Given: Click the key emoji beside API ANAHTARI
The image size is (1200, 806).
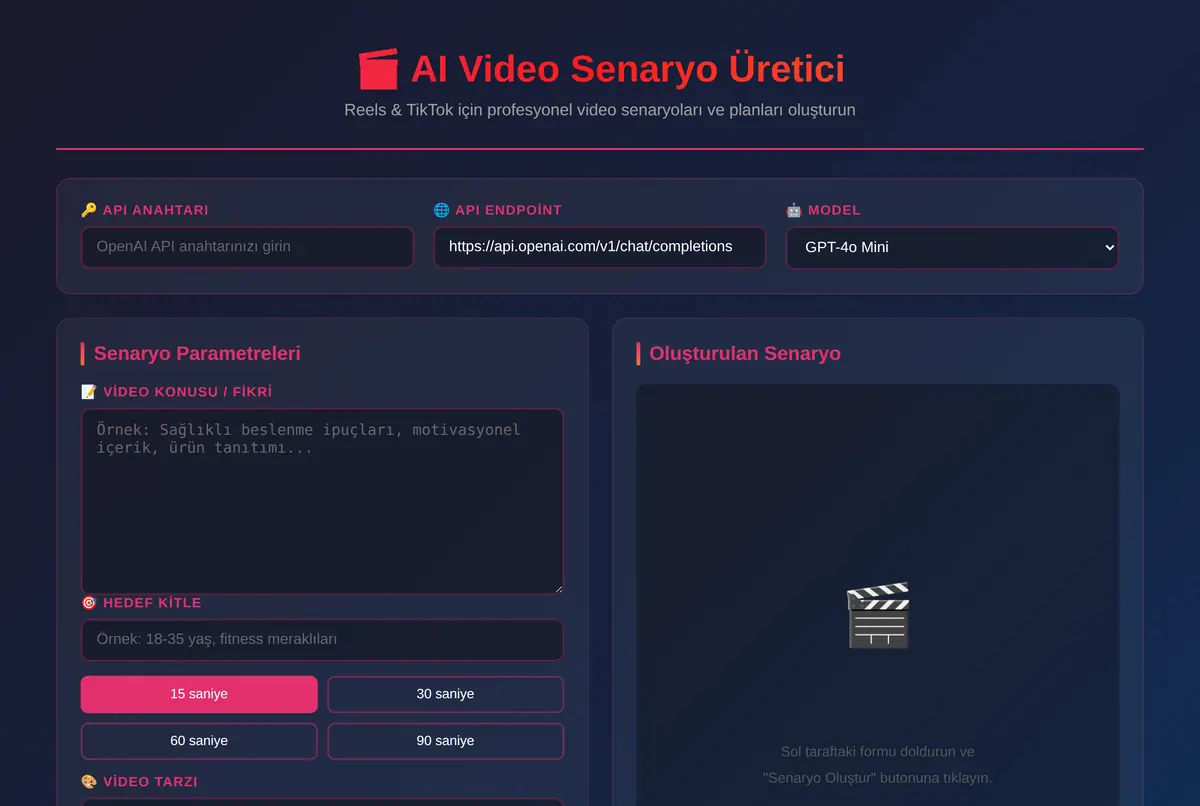Looking at the screenshot, I should click(x=89, y=211).
